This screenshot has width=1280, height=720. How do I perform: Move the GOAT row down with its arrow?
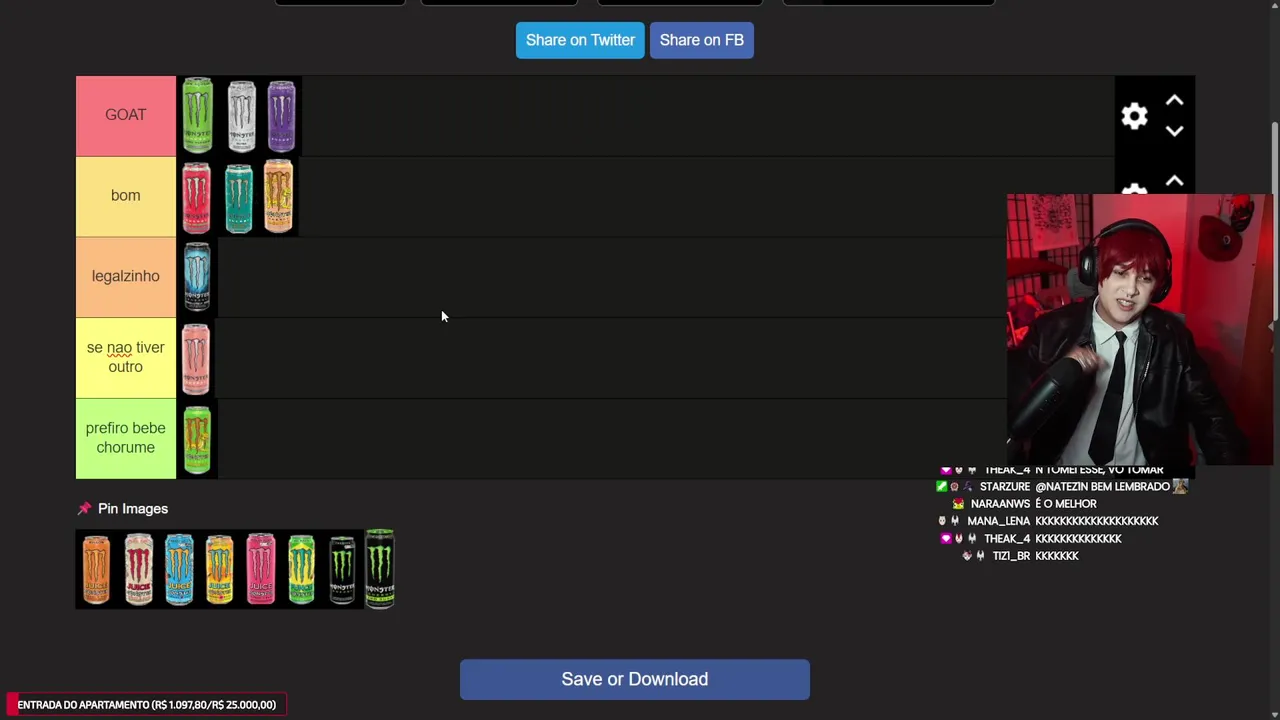coord(1175,131)
